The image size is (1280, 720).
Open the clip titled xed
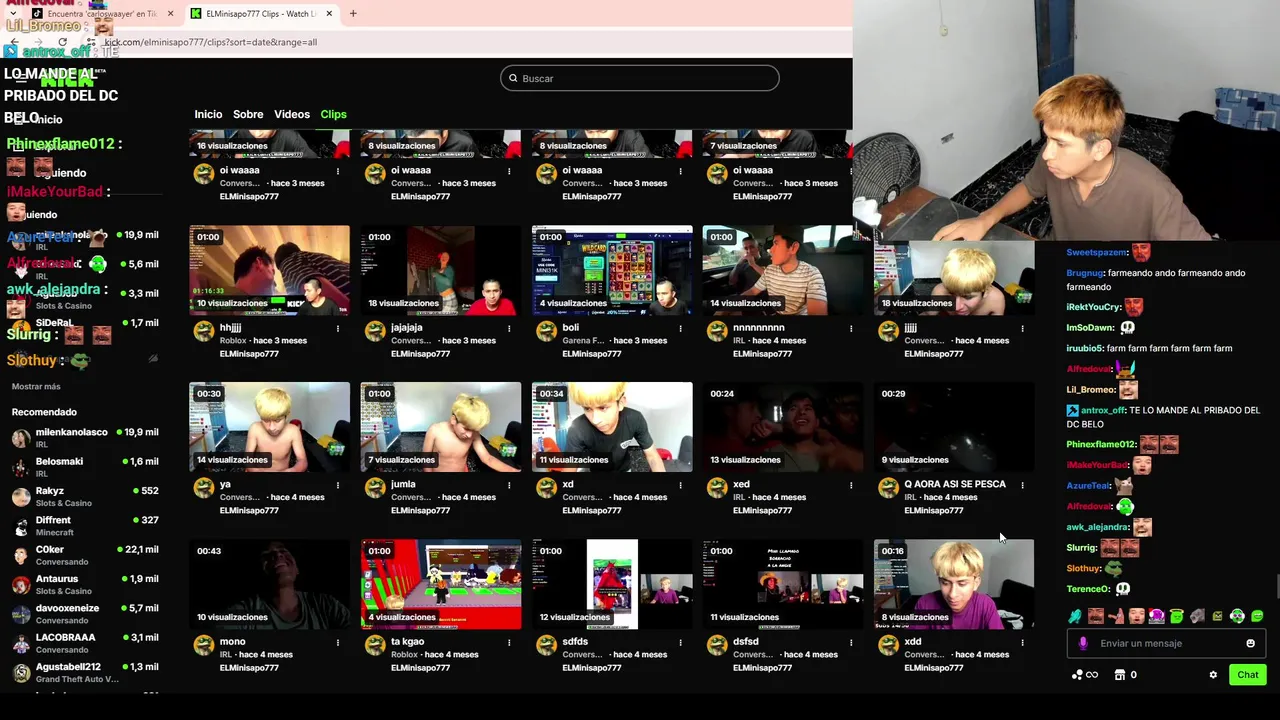(x=741, y=485)
